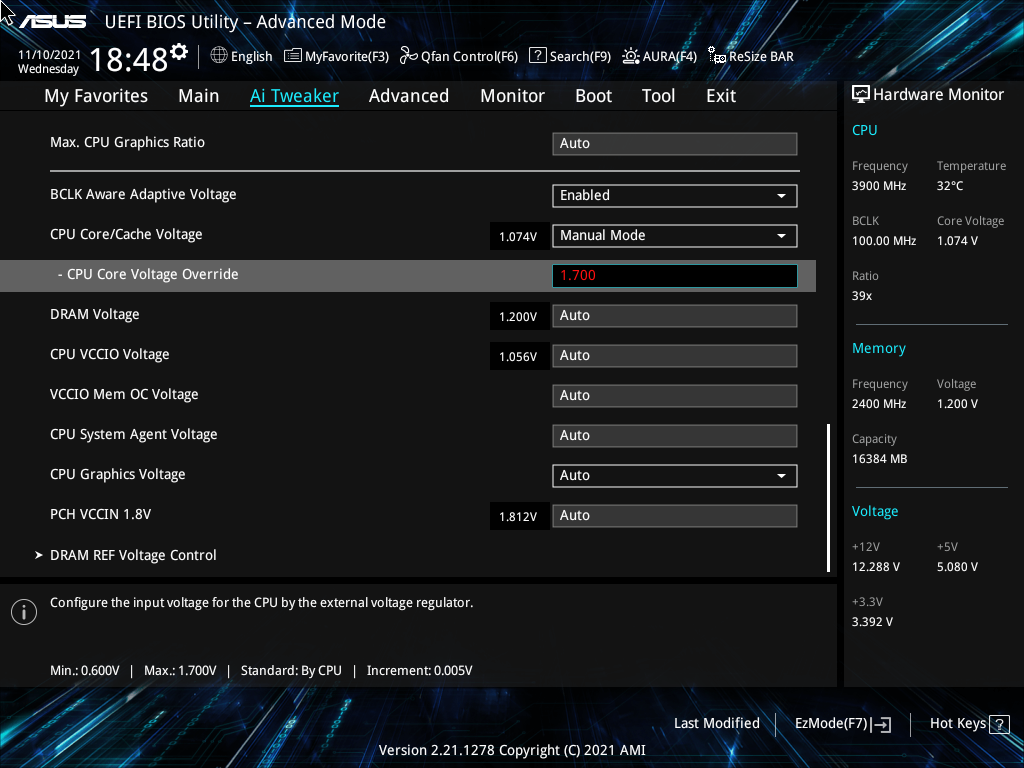Click the Hardware Monitor screen icon
Viewport: 1024px width, 768px height.
click(861, 95)
